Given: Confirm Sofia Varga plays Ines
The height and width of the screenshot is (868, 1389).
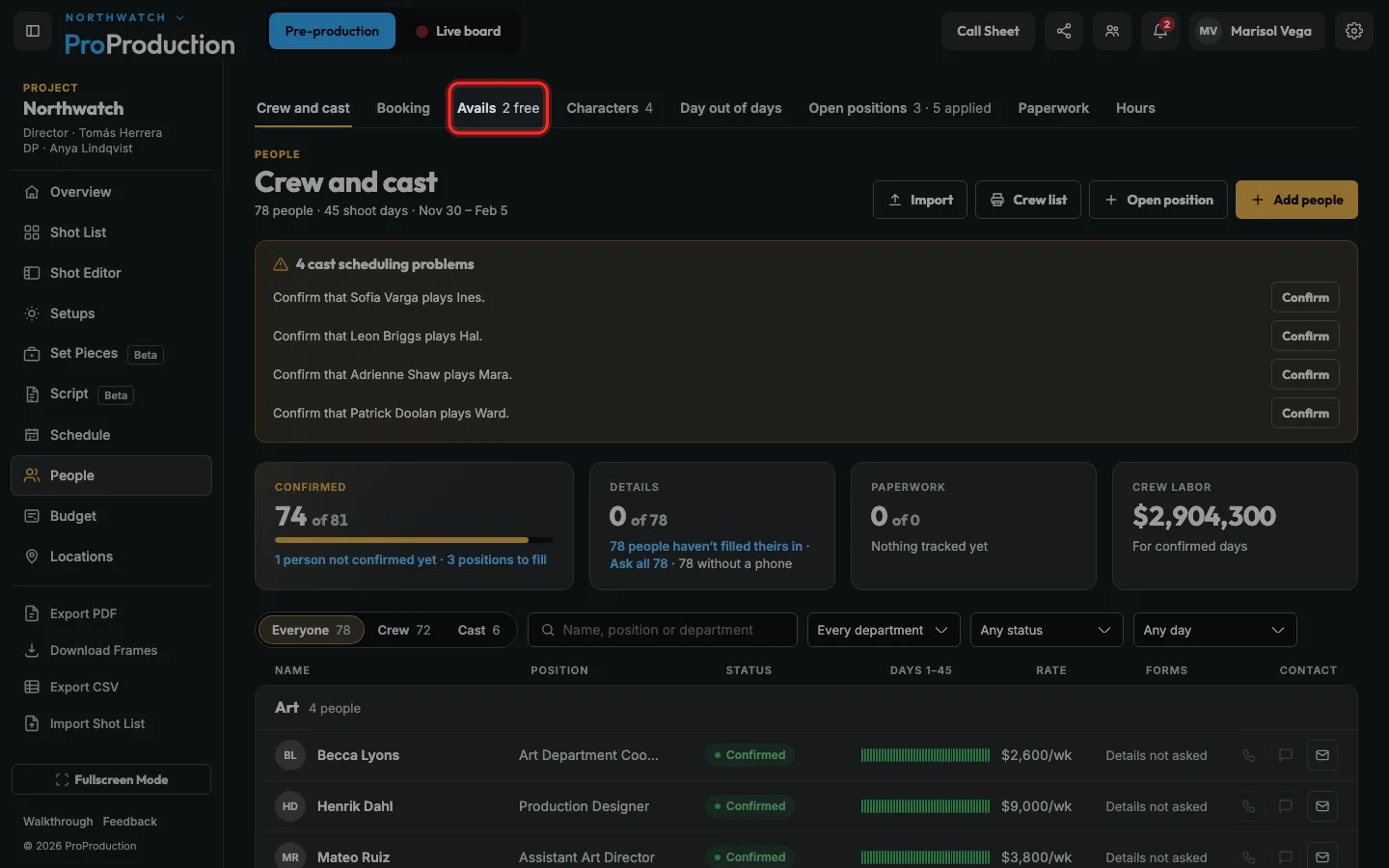Looking at the screenshot, I should [x=1305, y=297].
